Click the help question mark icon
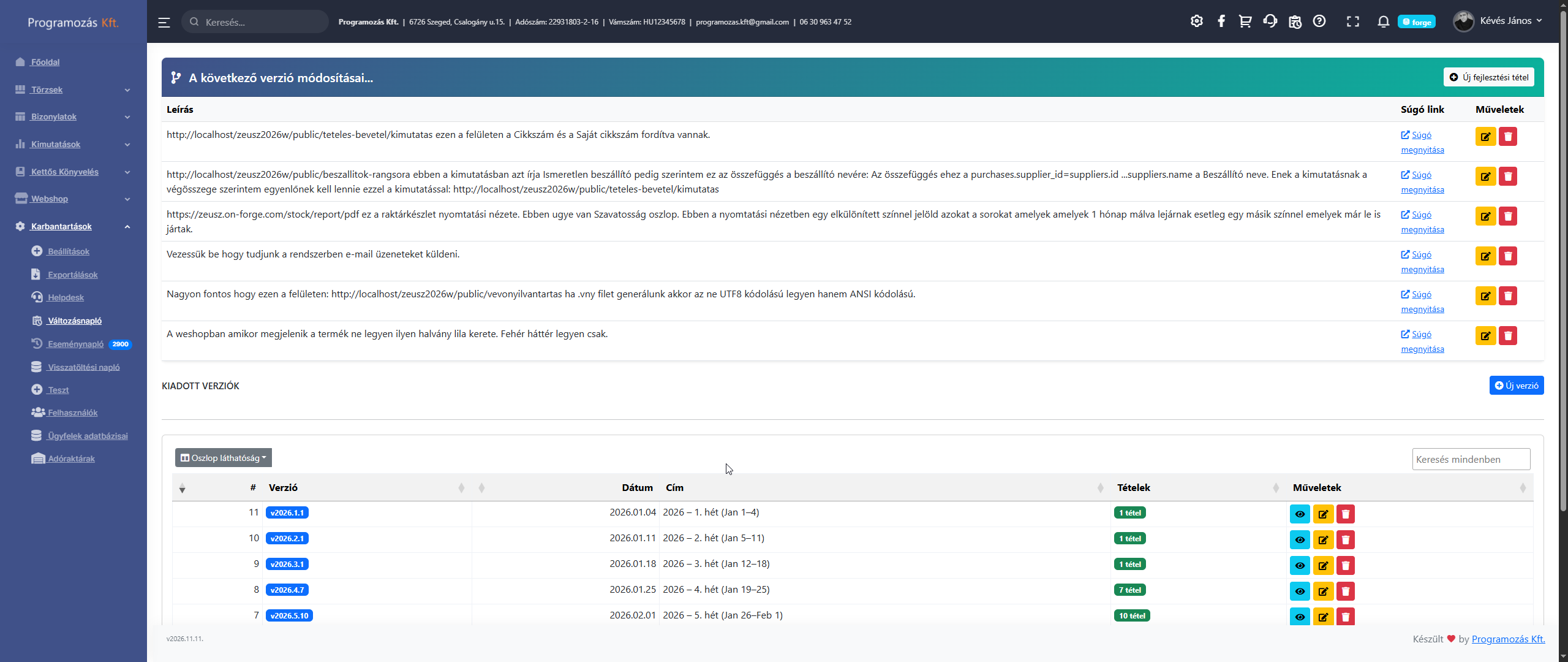Viewport: 1568px width, 662px height. pos(1319,21)
